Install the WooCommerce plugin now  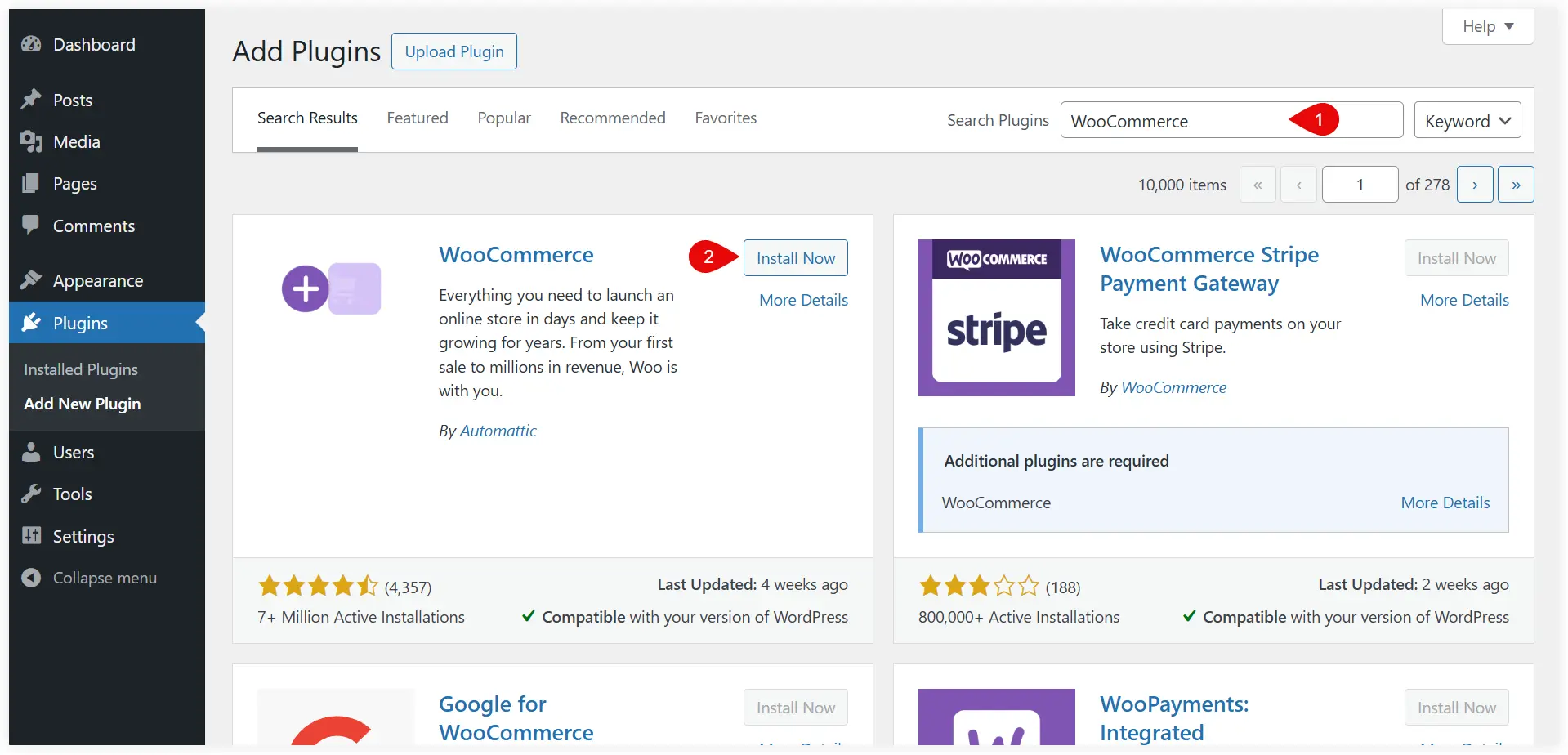(796, 258)
